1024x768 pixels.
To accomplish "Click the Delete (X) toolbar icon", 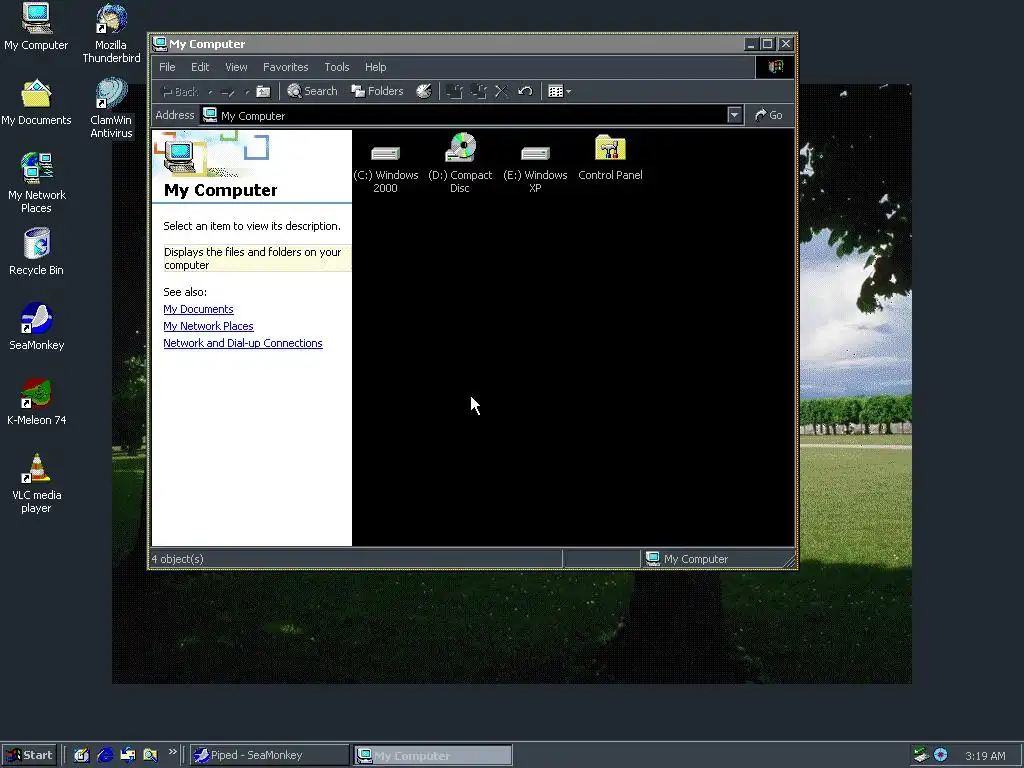I will click(502, 91).
